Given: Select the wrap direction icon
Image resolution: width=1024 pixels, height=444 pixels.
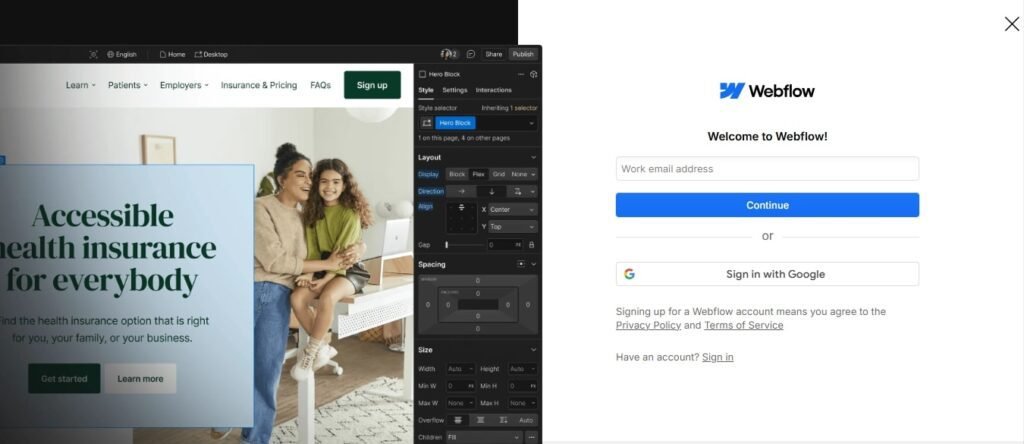Looking at the screenshot, I should 518,191.
